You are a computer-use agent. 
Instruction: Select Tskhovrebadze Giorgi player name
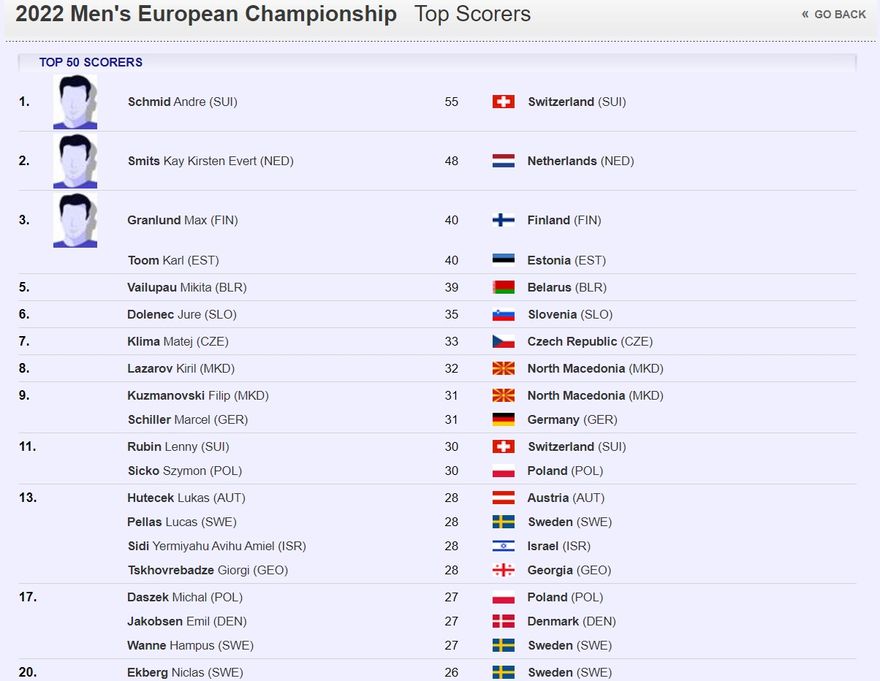(x=208, y=570)
